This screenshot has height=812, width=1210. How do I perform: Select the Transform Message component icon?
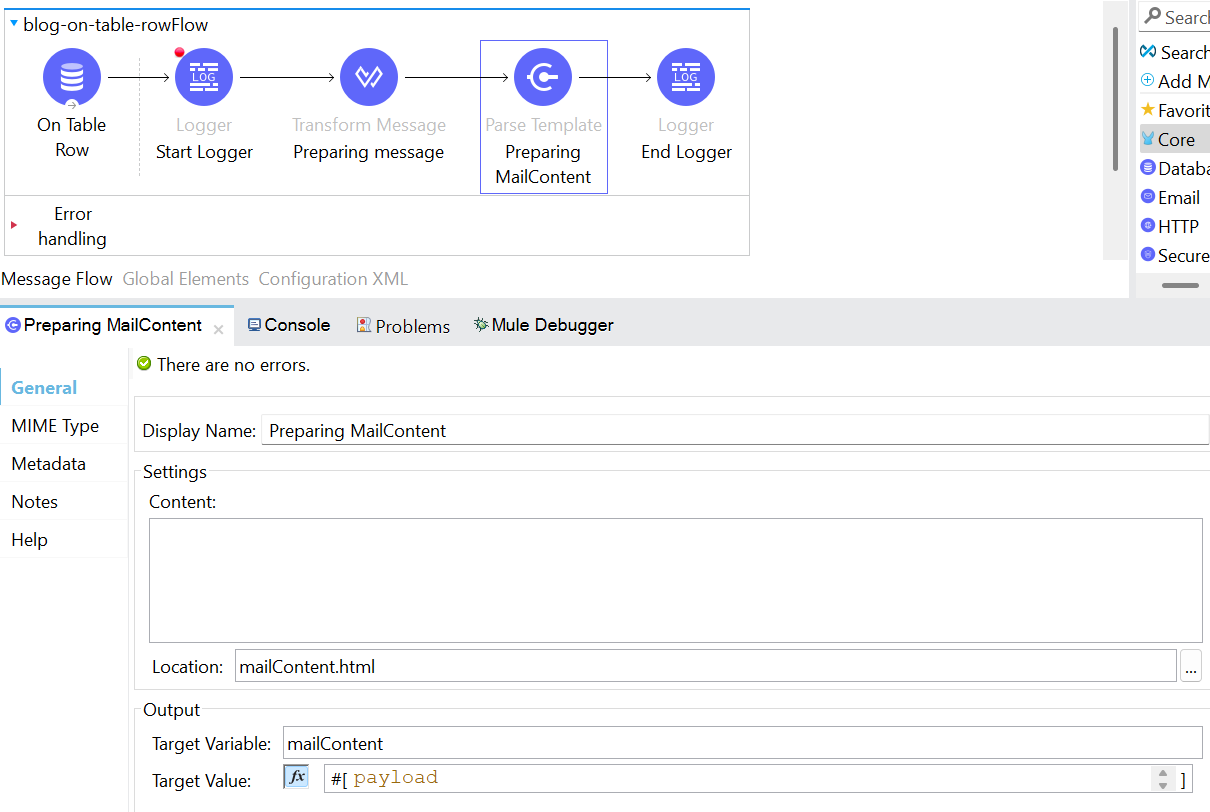(x=369, y=77)
